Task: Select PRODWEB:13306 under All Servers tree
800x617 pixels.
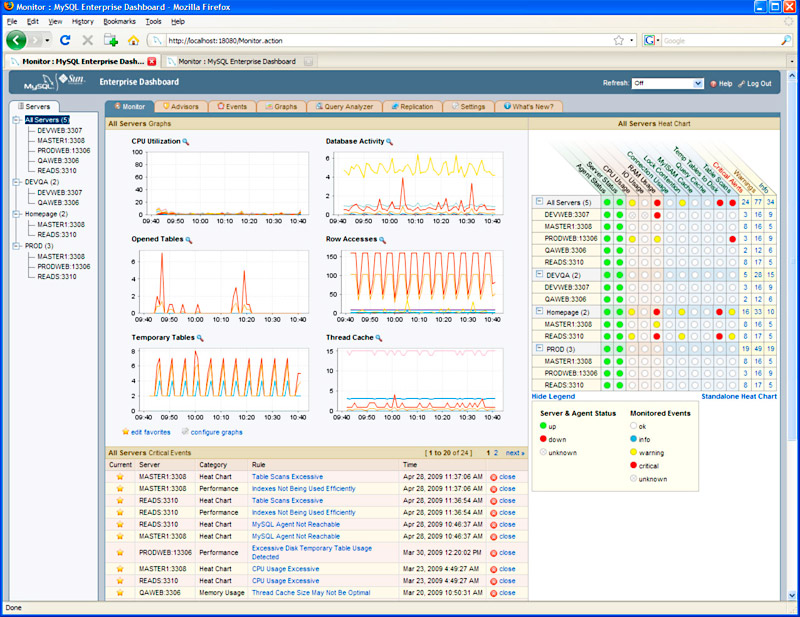Action: coord(64,151)
